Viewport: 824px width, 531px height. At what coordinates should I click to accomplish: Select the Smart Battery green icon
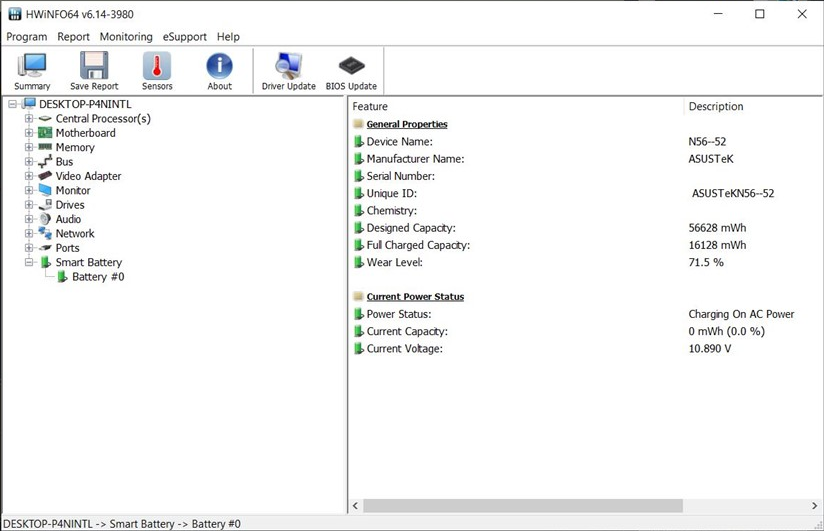(46, 262)
